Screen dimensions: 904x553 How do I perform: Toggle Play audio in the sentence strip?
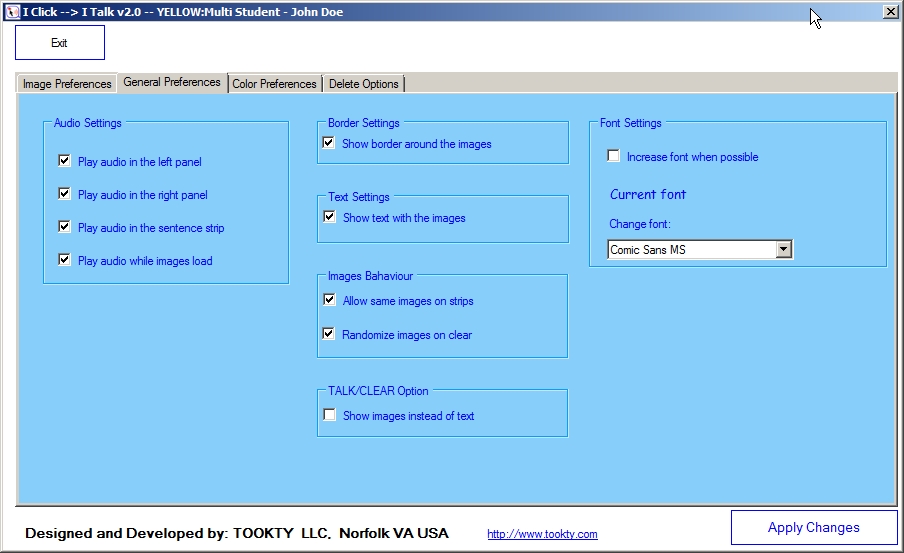pyautogui.click(x=65, y=227)
